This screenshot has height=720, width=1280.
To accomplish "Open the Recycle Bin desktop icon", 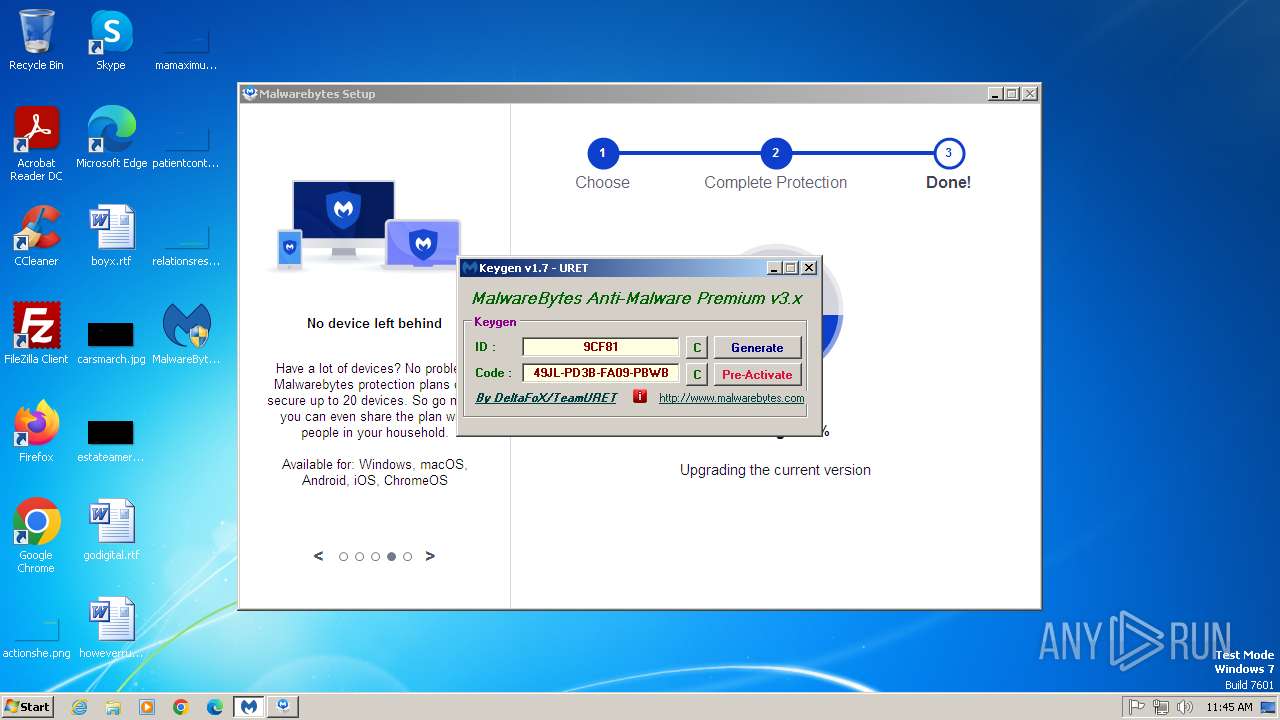I will 36,40.
